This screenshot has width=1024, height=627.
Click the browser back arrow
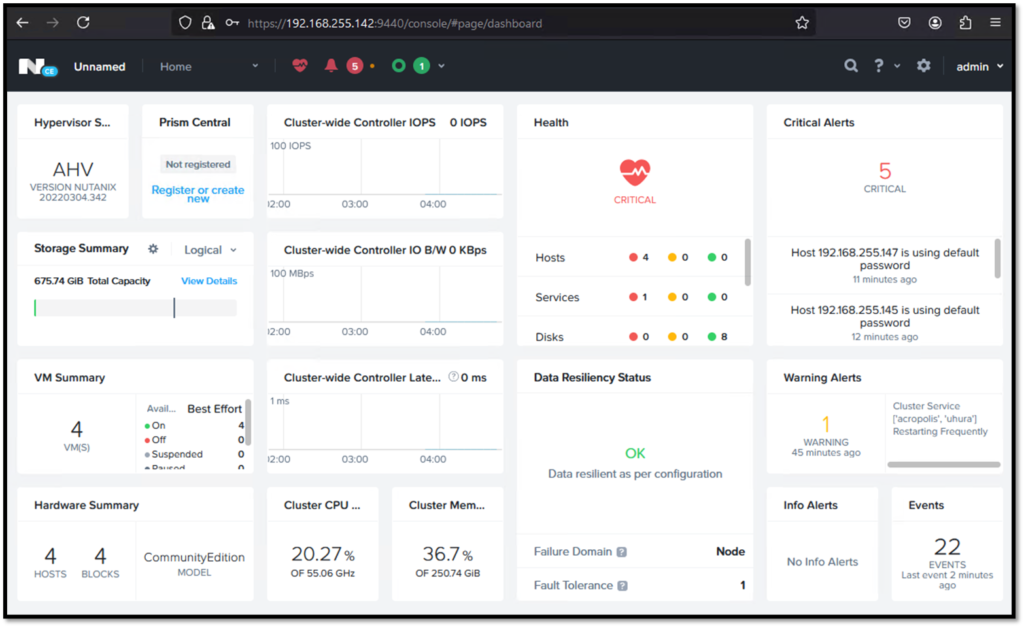[x=22, y=23]
